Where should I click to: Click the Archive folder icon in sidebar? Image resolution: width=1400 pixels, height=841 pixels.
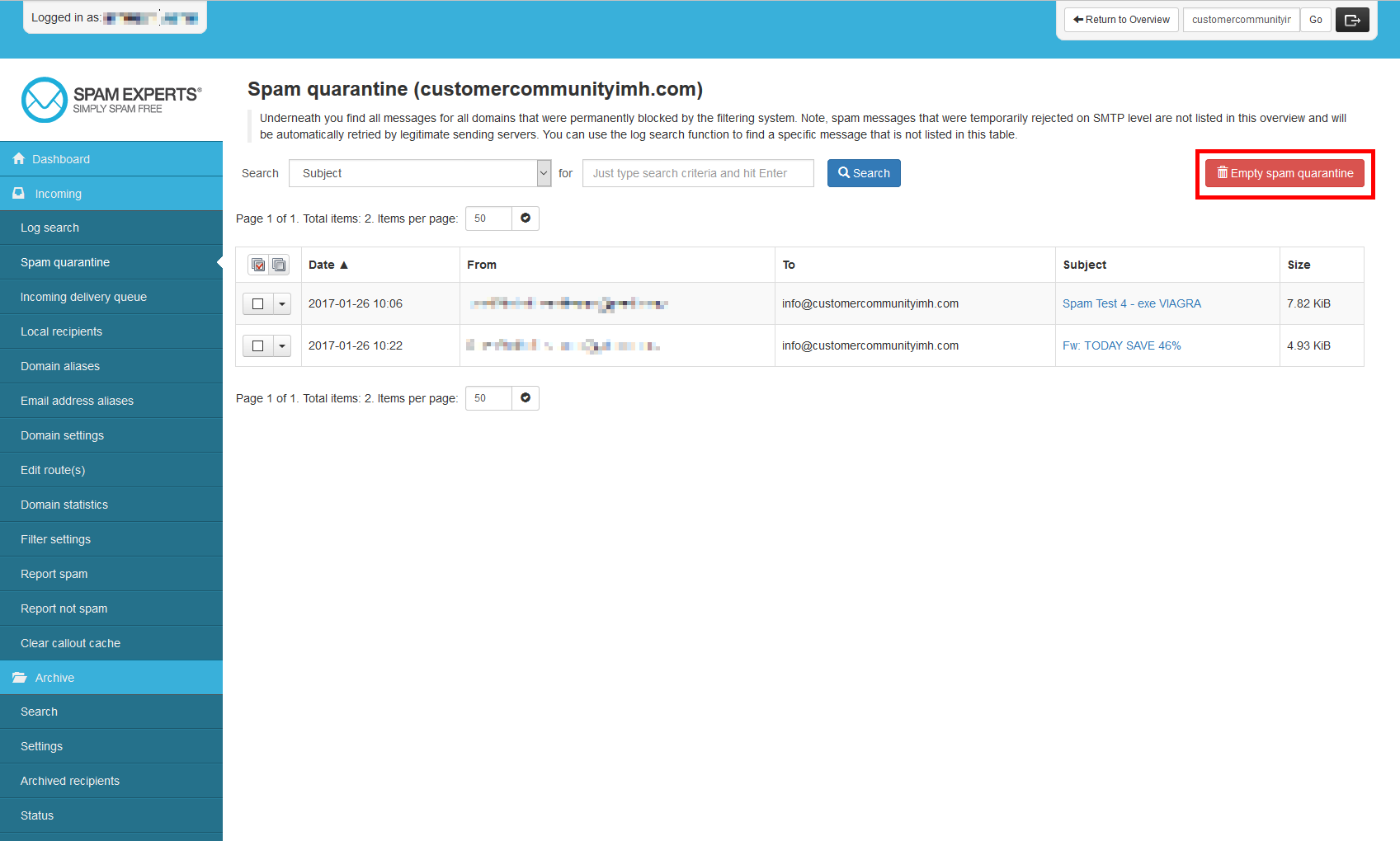click(x=20, y=678)
